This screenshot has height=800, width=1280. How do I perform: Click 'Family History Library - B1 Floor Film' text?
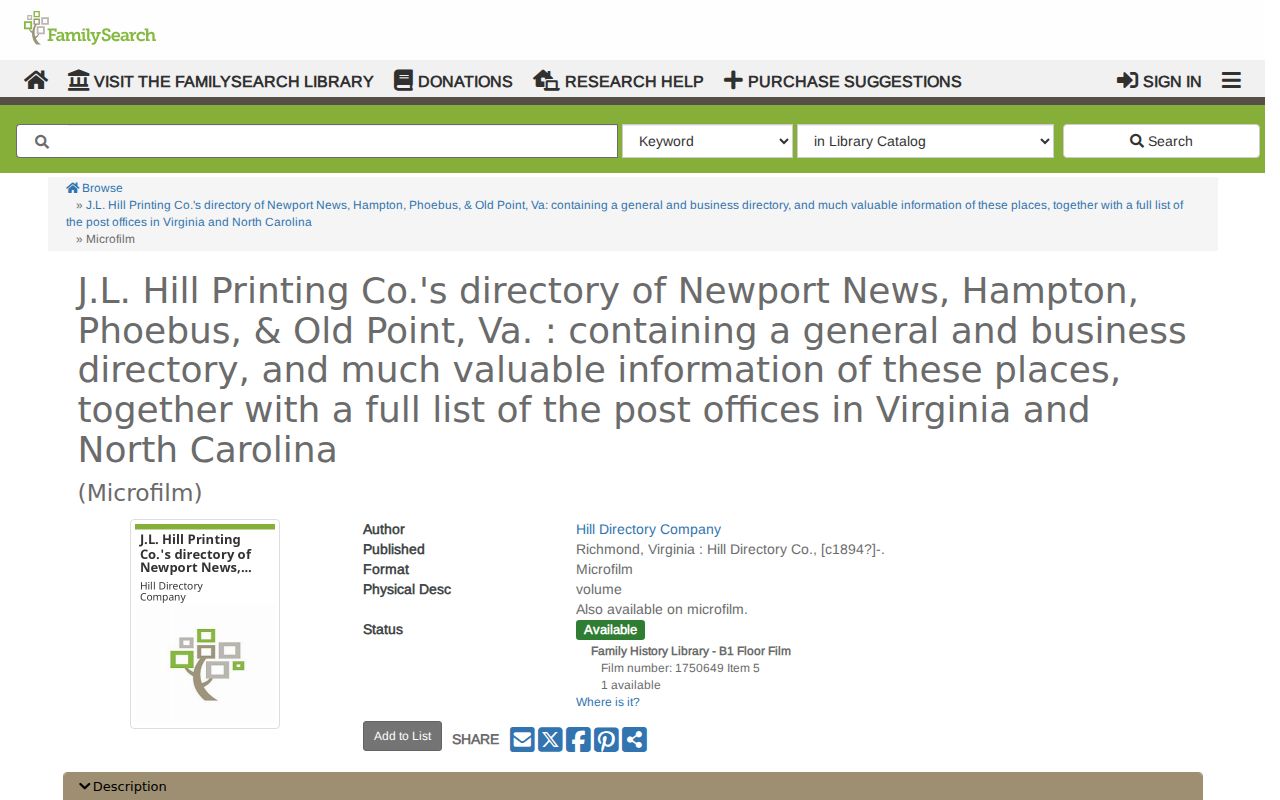point(691,651)
